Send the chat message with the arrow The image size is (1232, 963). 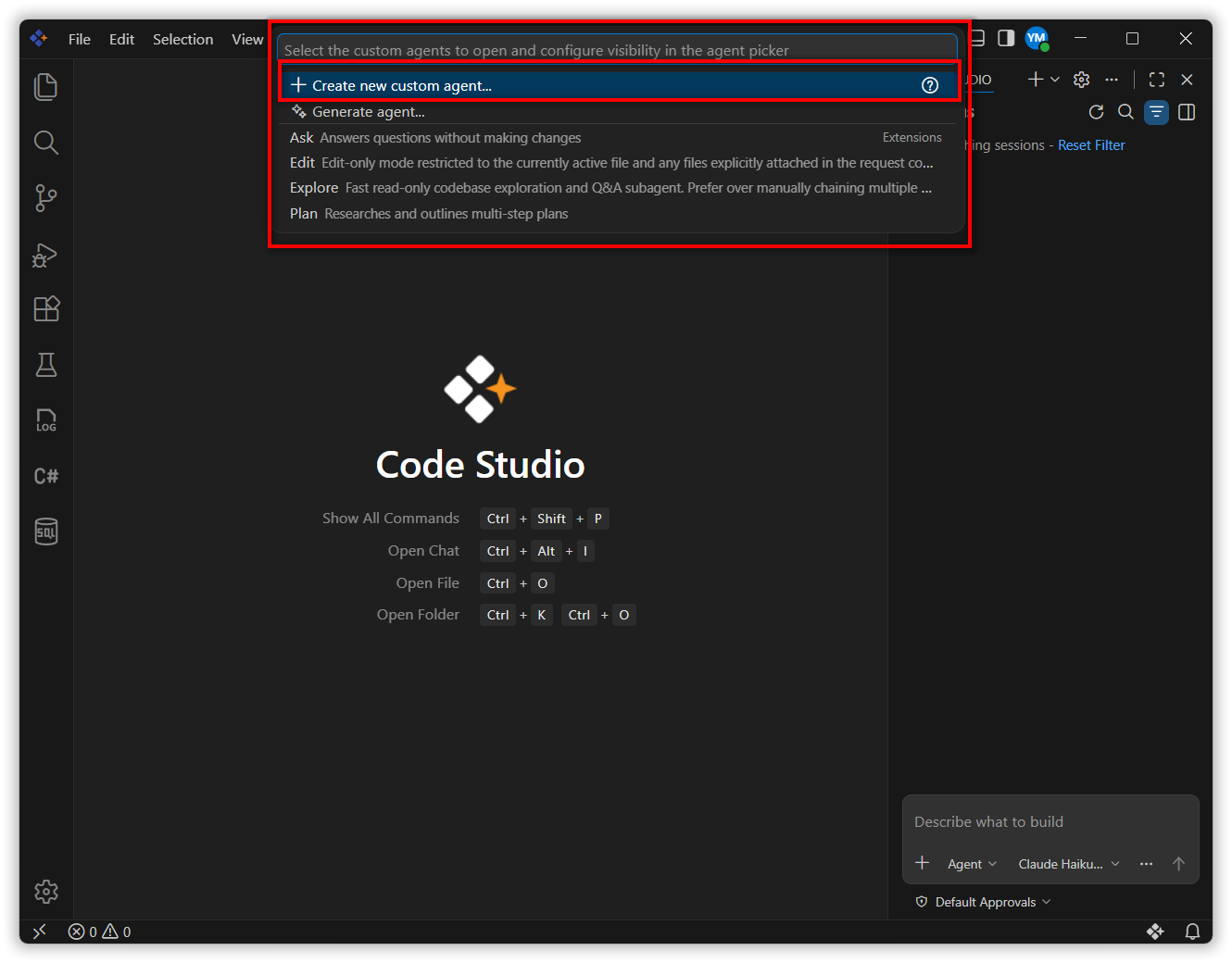click(x=1178, y=864)
